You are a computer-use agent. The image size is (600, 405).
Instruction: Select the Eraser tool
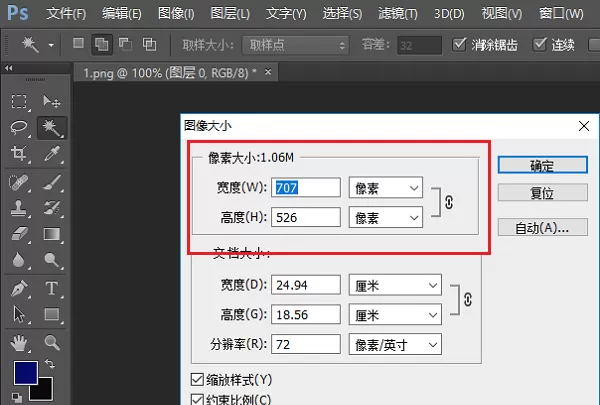(19, 234)
